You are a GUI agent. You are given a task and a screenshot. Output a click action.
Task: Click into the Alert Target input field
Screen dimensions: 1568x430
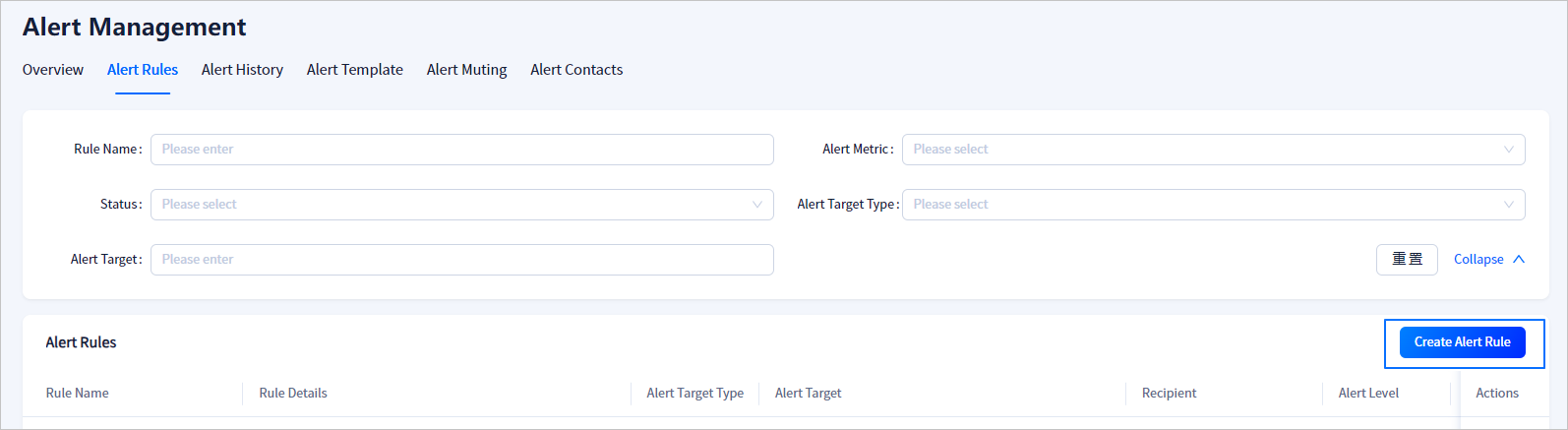(x=462, y=260)
